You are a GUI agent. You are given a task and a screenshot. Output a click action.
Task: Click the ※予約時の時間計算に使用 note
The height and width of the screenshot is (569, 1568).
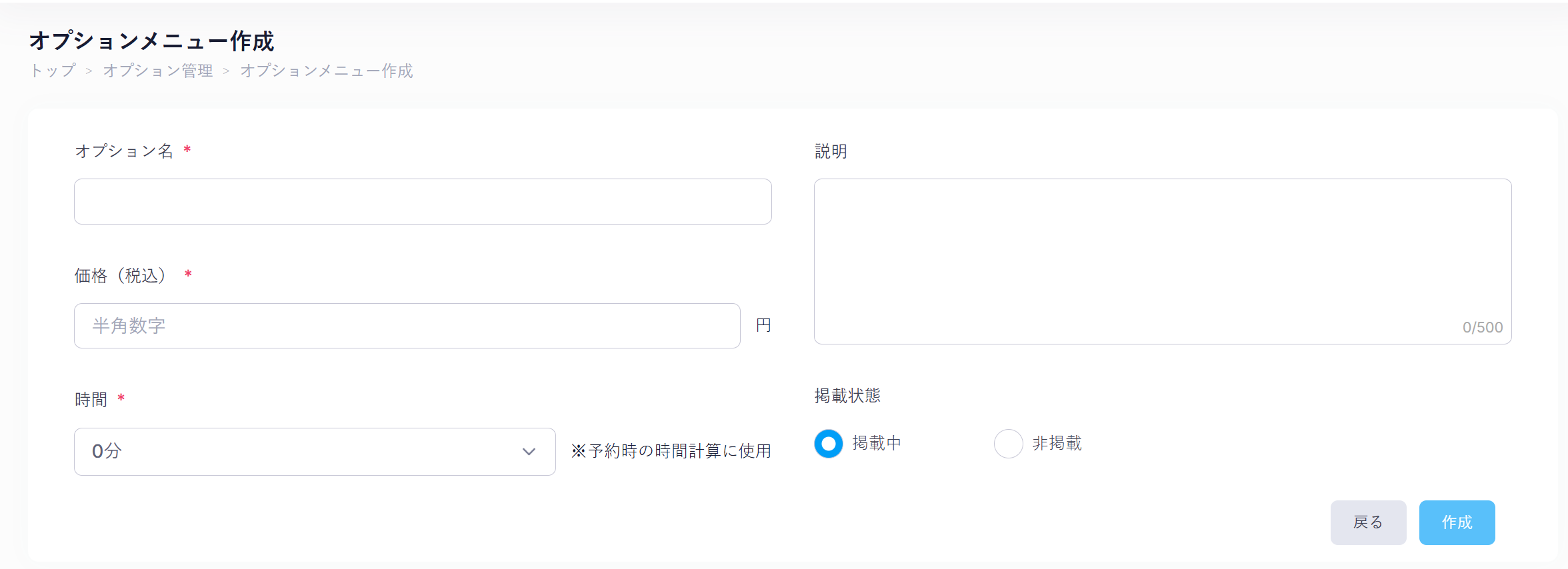pyautogui.click(x=671, y=451)
